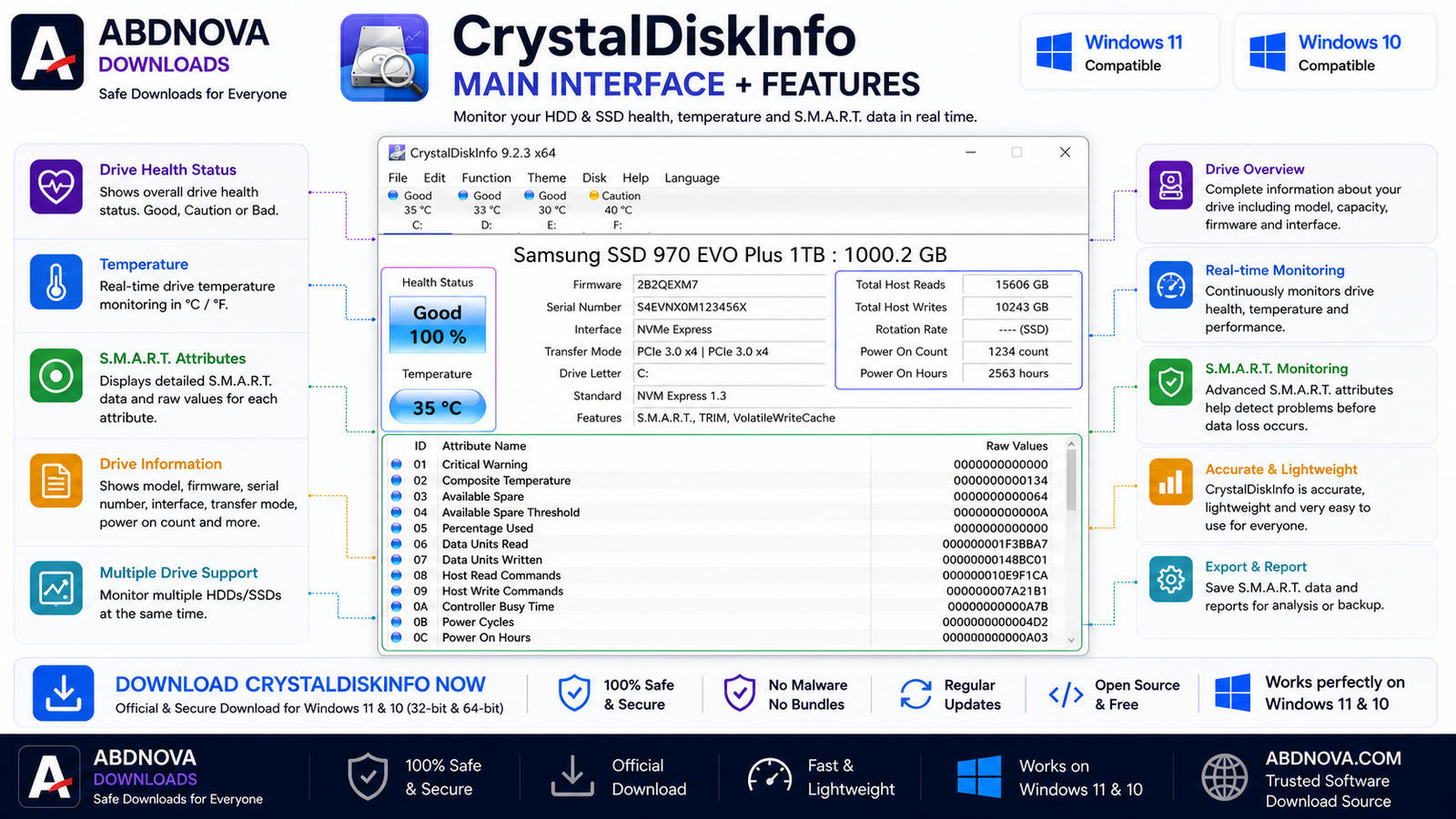Click the Total Host Reads value 15606 GB
The image size is (1456, 819).
tap(1020, 285)
